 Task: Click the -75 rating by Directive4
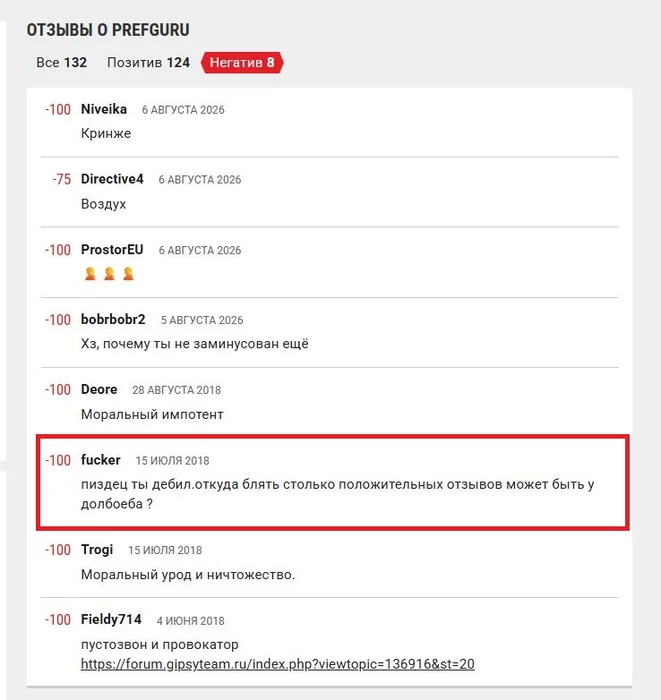(x=62, y=179)
